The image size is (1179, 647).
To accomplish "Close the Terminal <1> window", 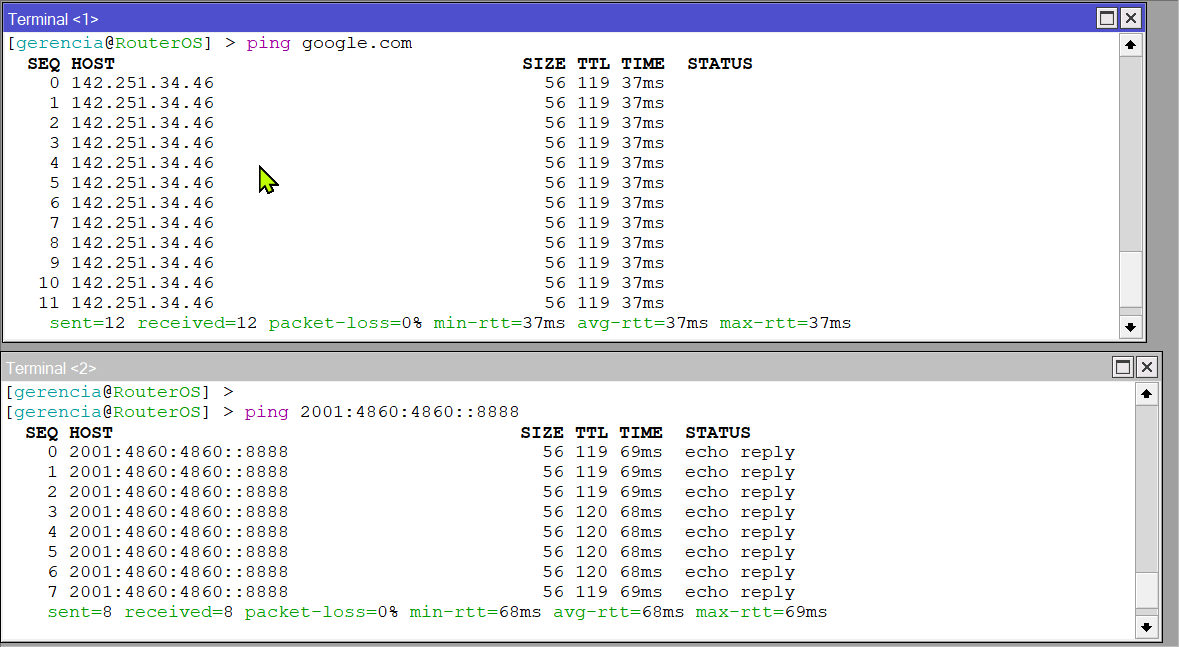I will click(x=1130, y=18).
